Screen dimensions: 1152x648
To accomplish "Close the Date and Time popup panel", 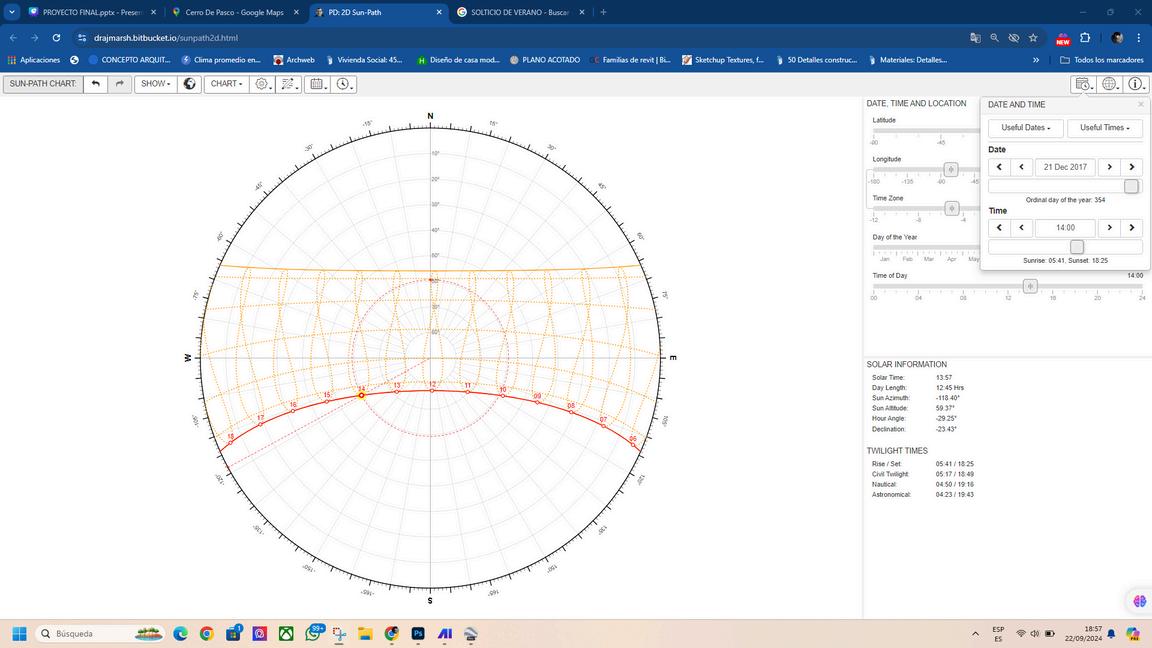I will (x=1140, y=104).
